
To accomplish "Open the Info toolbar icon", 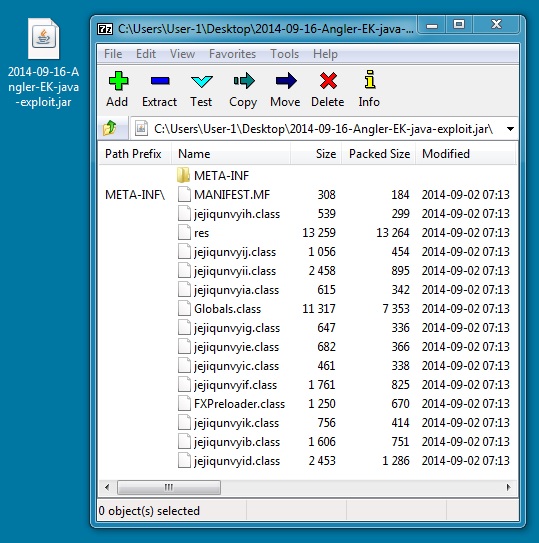I will click(370, 79).
